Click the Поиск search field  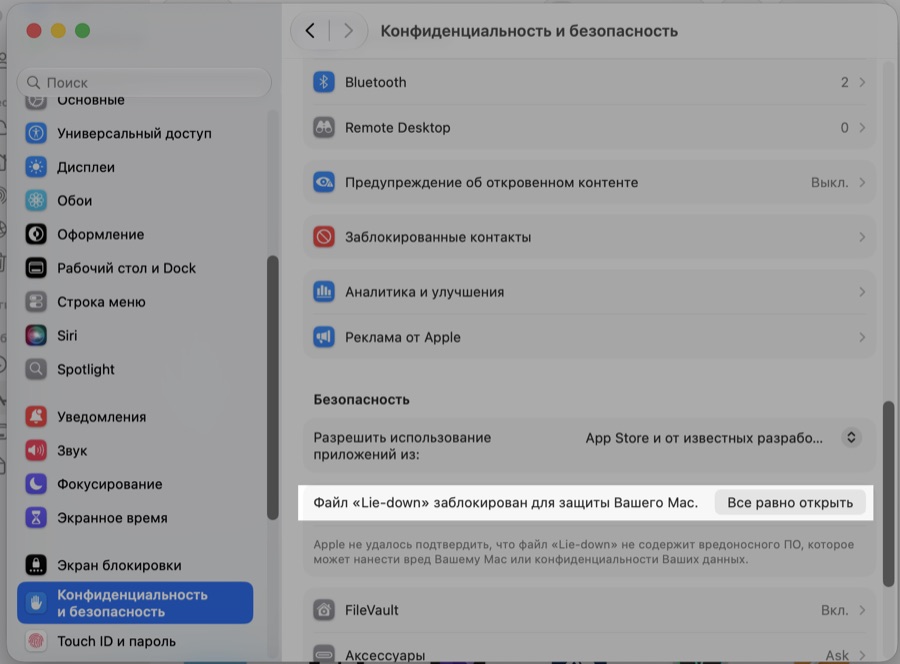coord(144,83)
